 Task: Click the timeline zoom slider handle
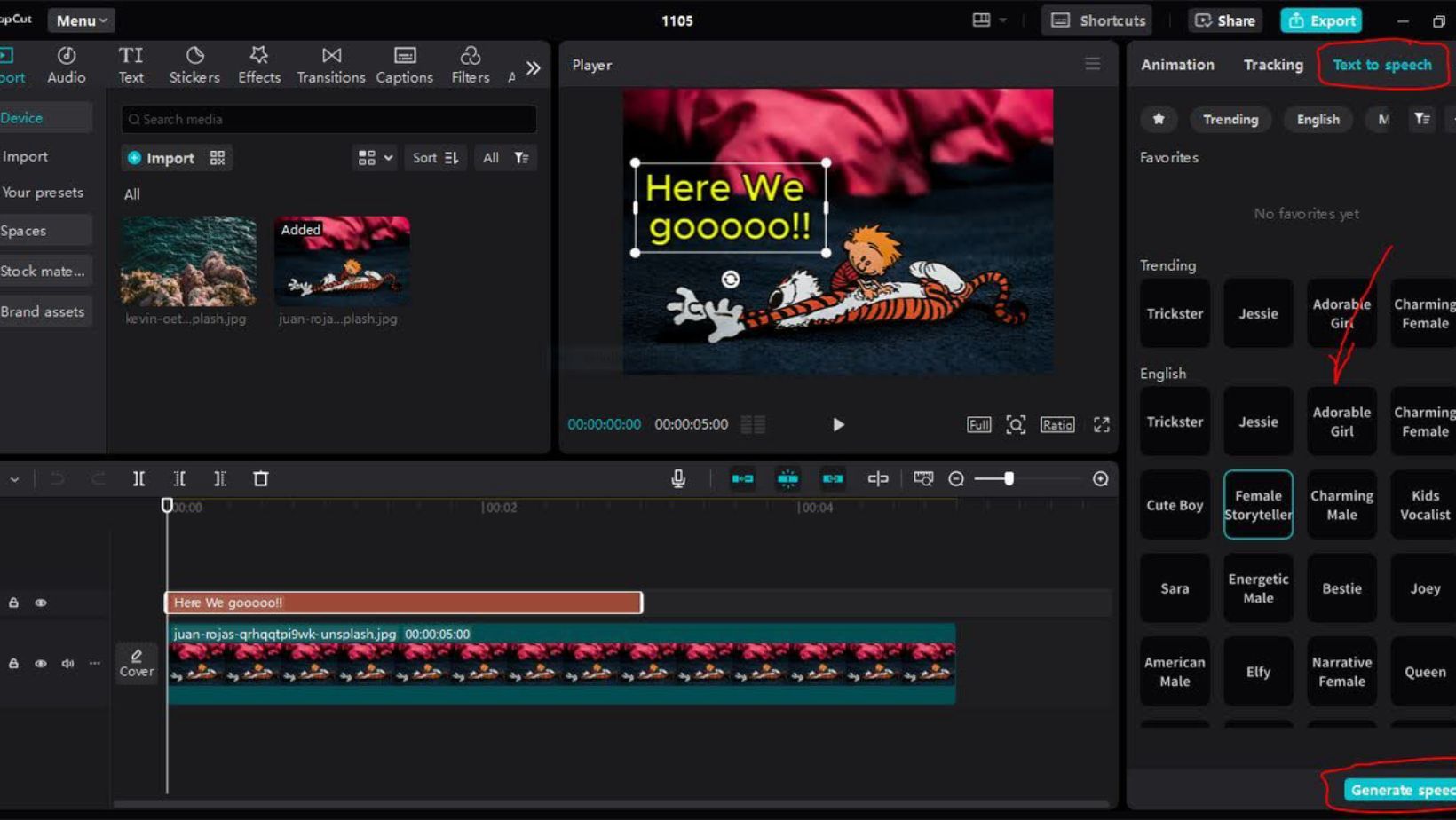[x=1009, y=479]
